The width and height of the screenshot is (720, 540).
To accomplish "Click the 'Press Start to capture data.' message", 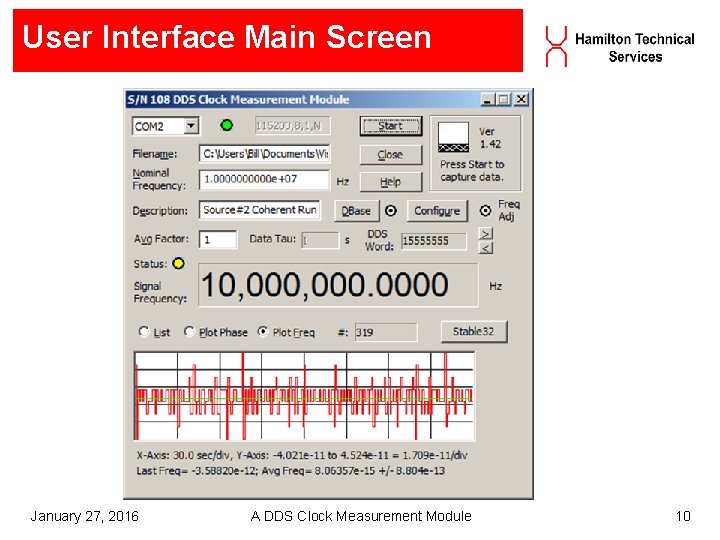I will 472,171.
